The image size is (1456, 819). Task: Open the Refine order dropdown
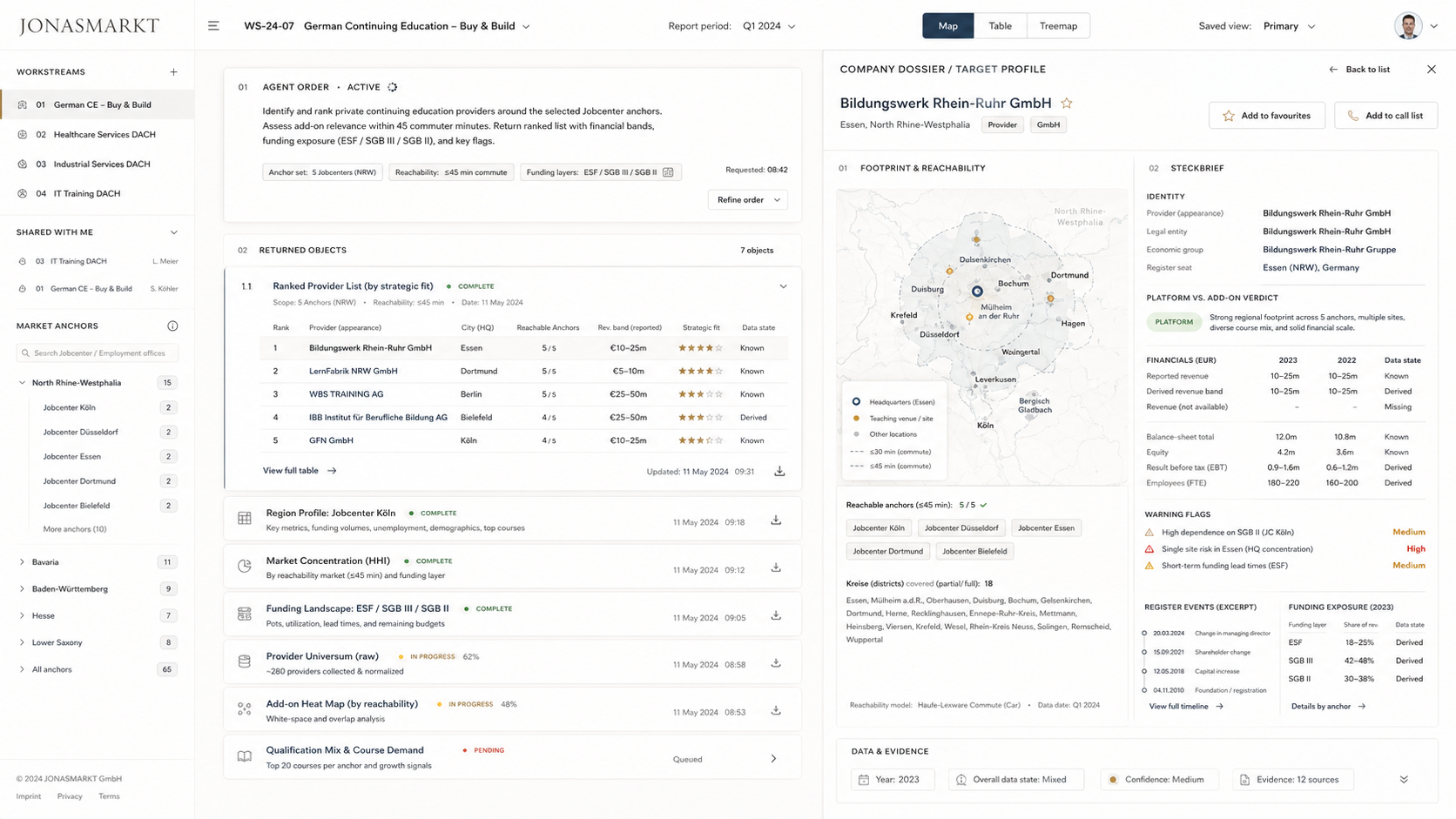click(748, 199)
